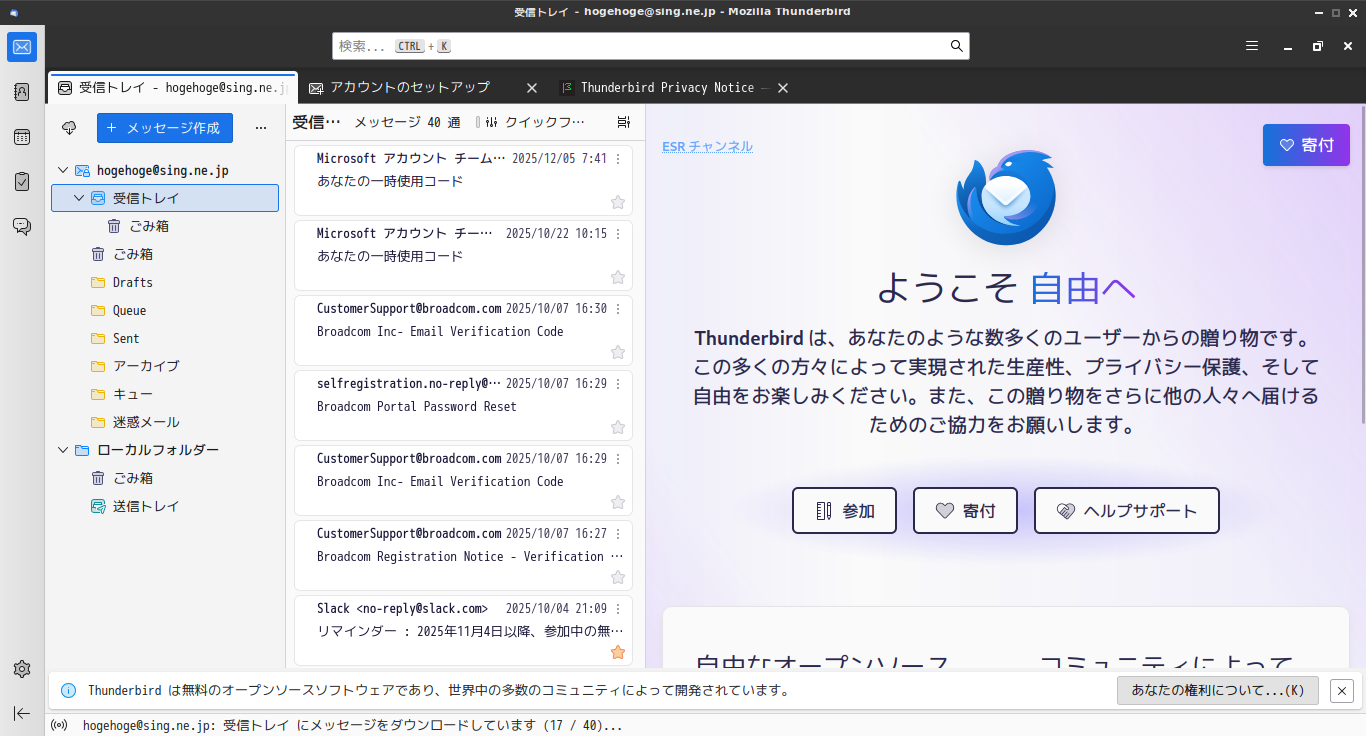Switch to the アカウントのセットアップ tab
Screen dimensions: 1366x736
pos(423,88)
